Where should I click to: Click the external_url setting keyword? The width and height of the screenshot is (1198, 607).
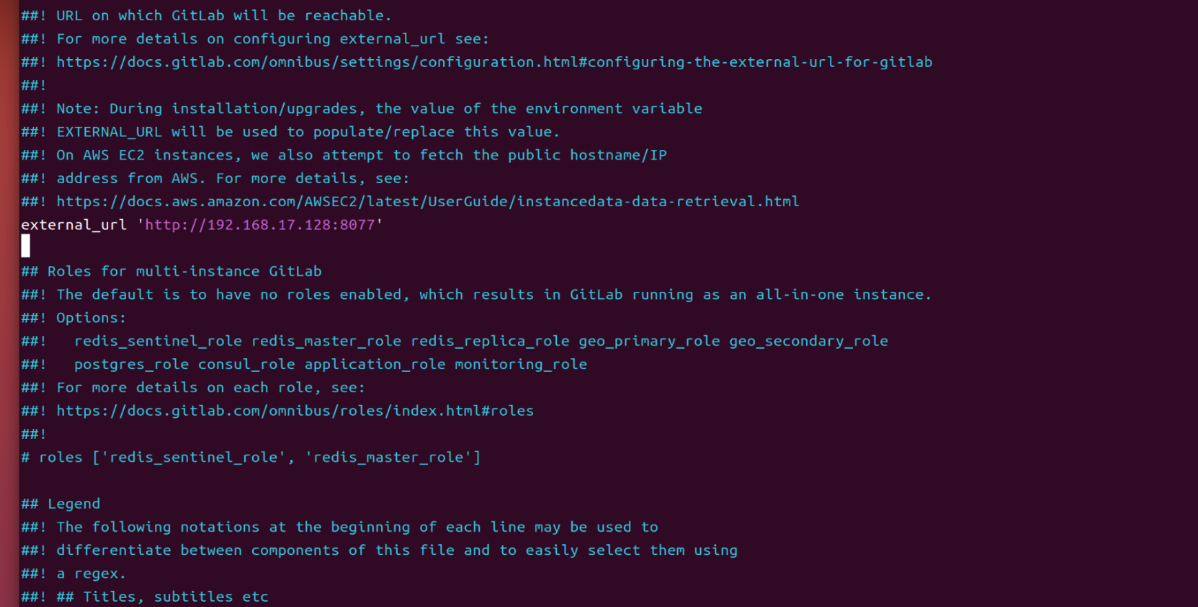tap(73, 225)
